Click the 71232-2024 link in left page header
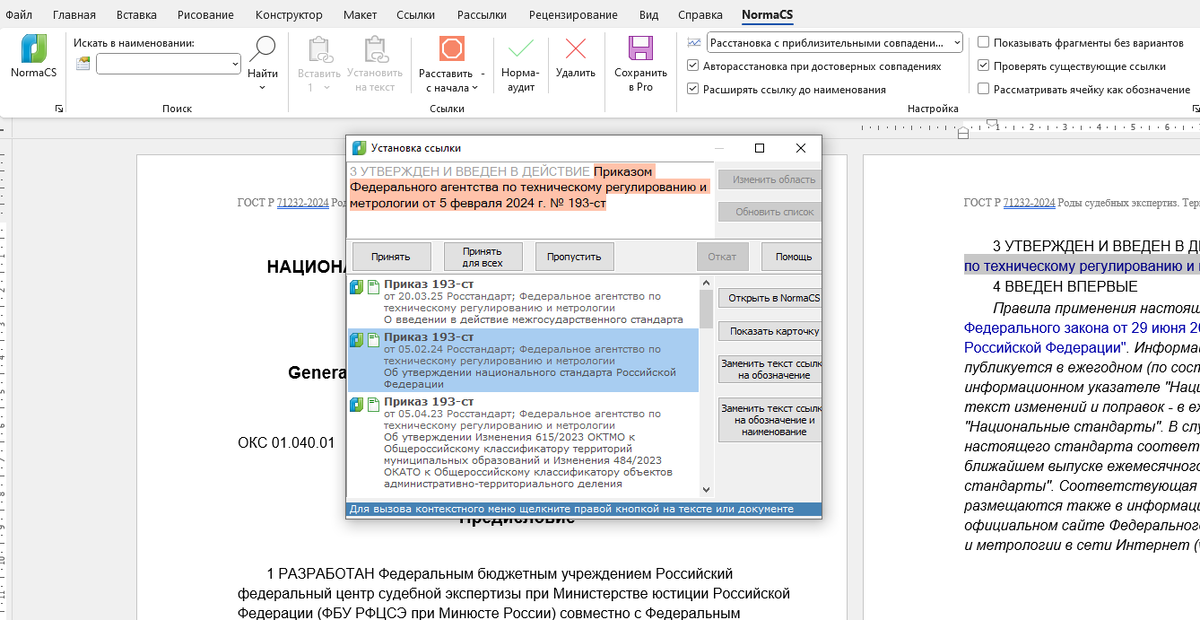 coord(302,203)
